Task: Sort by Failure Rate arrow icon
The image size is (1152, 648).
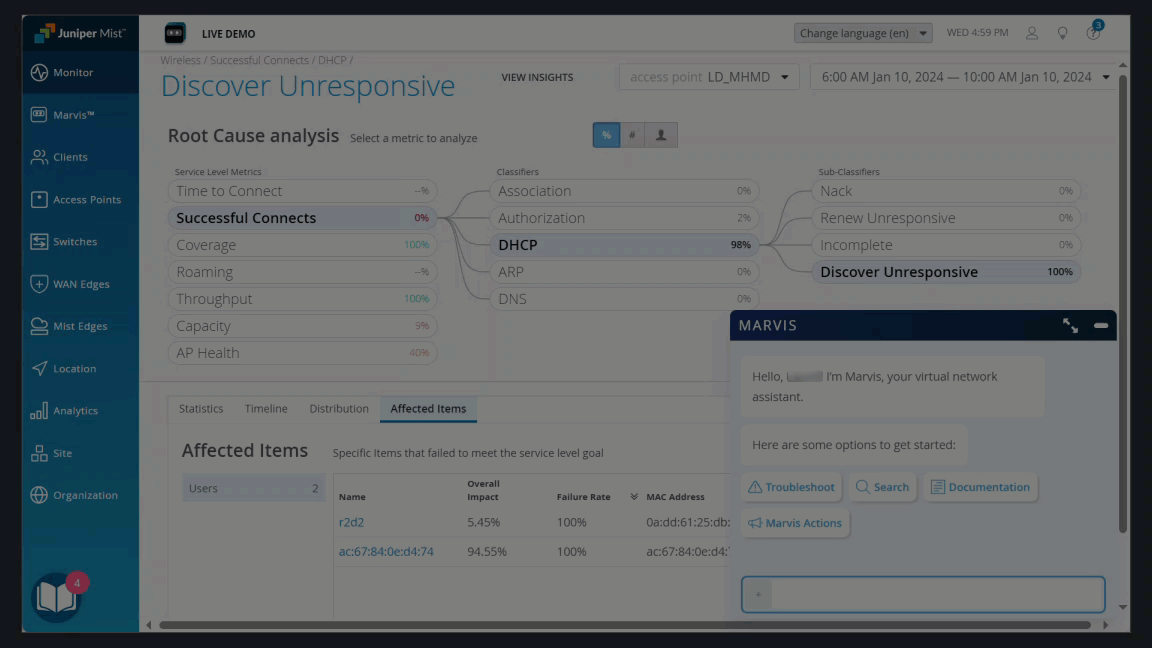Action: [633, 497]
